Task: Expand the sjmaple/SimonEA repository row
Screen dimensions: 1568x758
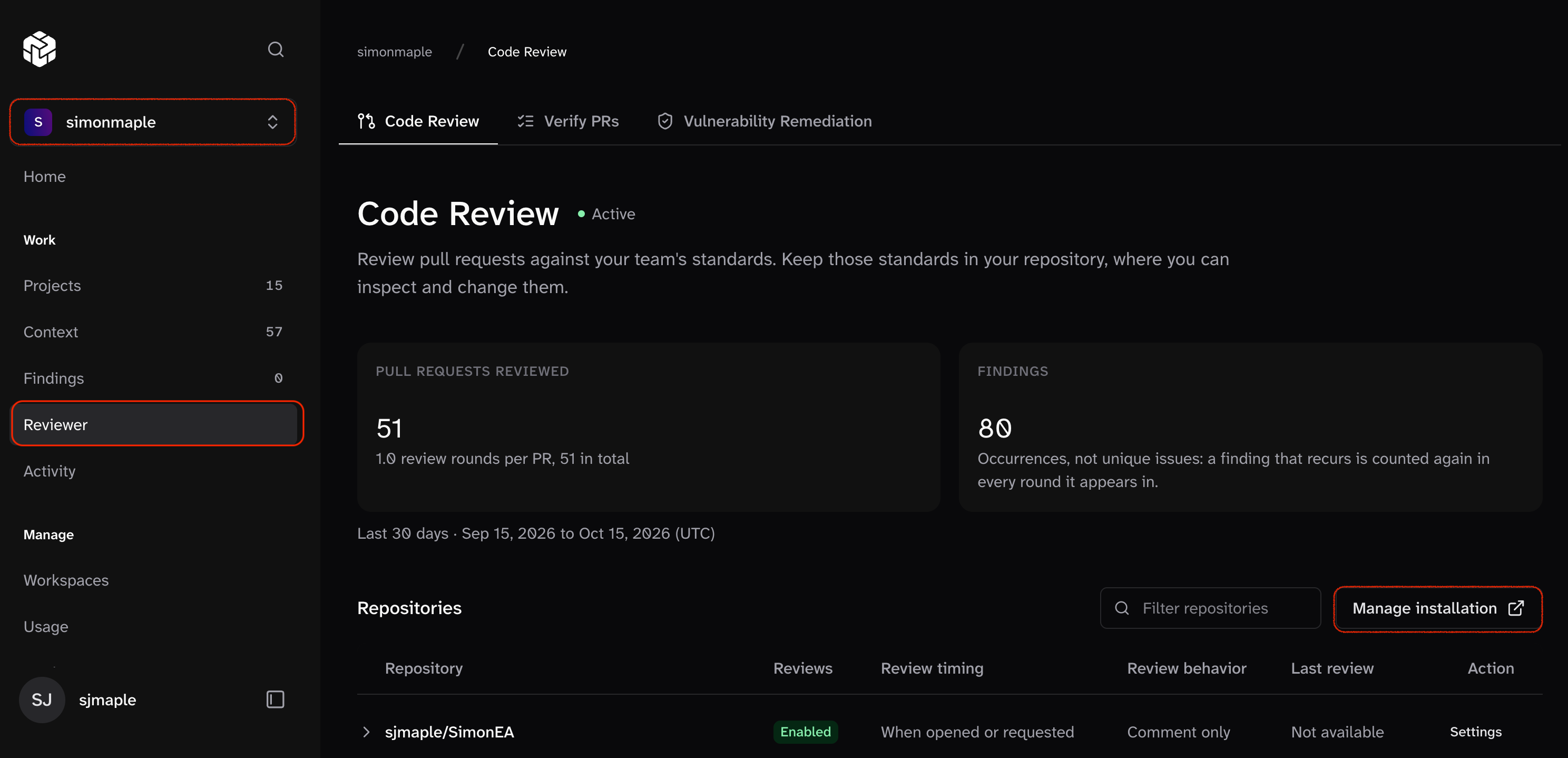Action: [x=366, y=732]
